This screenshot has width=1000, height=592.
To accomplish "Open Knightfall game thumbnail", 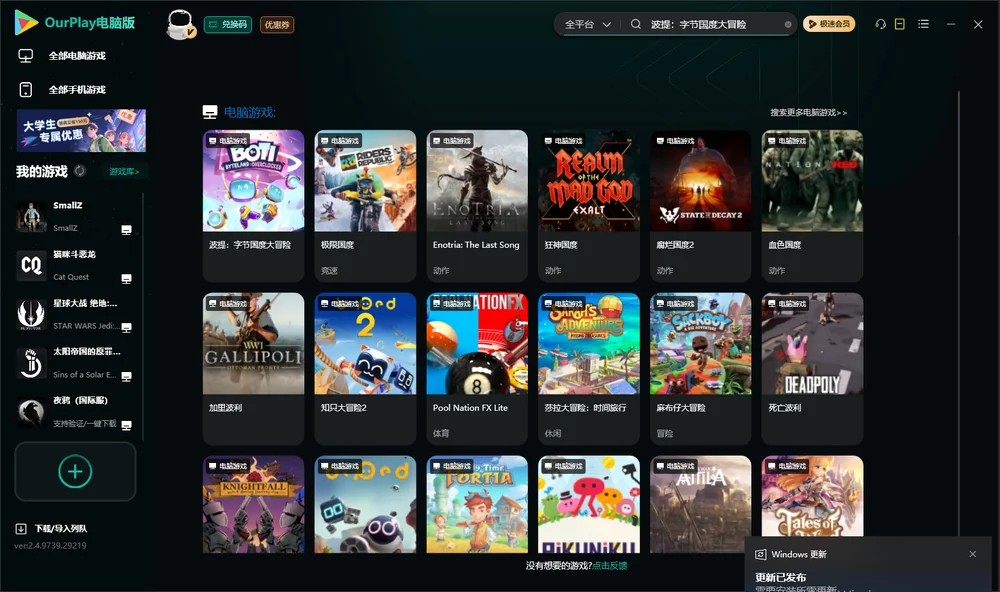I will pyautogui.click(x=253, y=504).
